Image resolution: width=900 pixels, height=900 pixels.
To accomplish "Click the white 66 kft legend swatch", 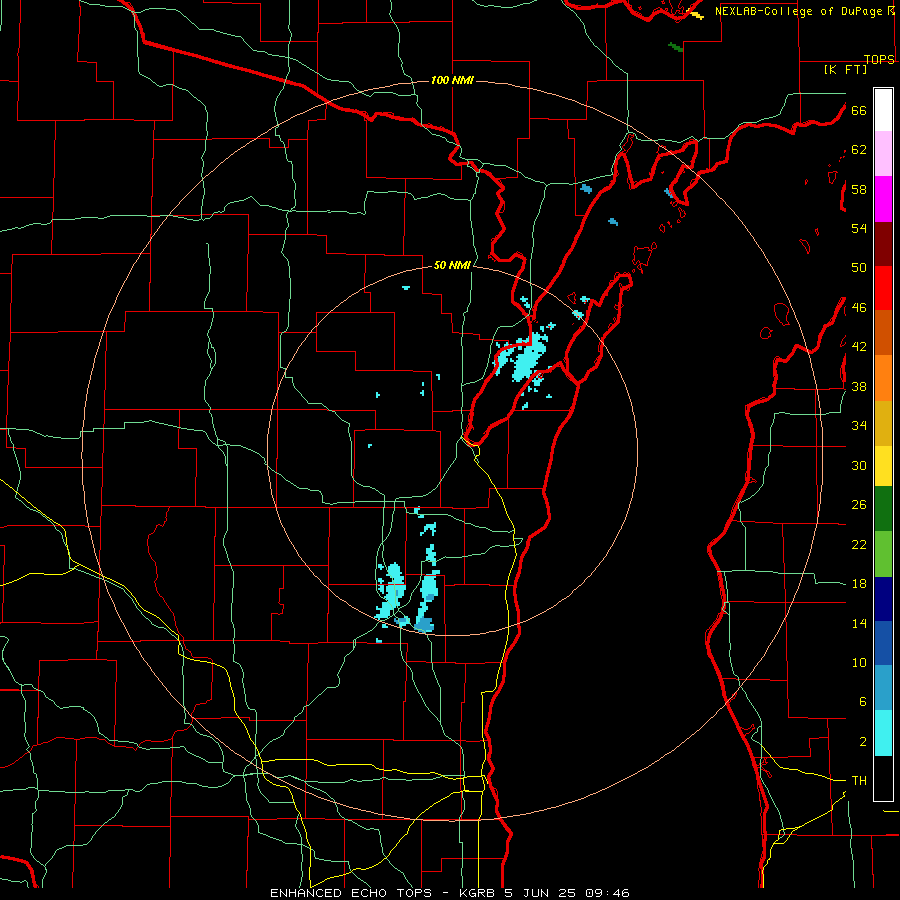I will [883, 110].
